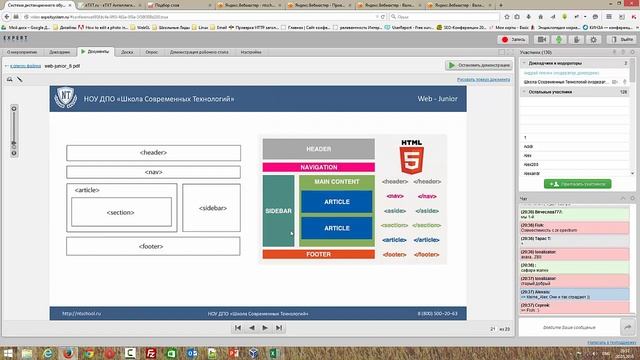This screenshot has height=360, width=640.
Task: Open the Доска tab
Action: (127, 52)
